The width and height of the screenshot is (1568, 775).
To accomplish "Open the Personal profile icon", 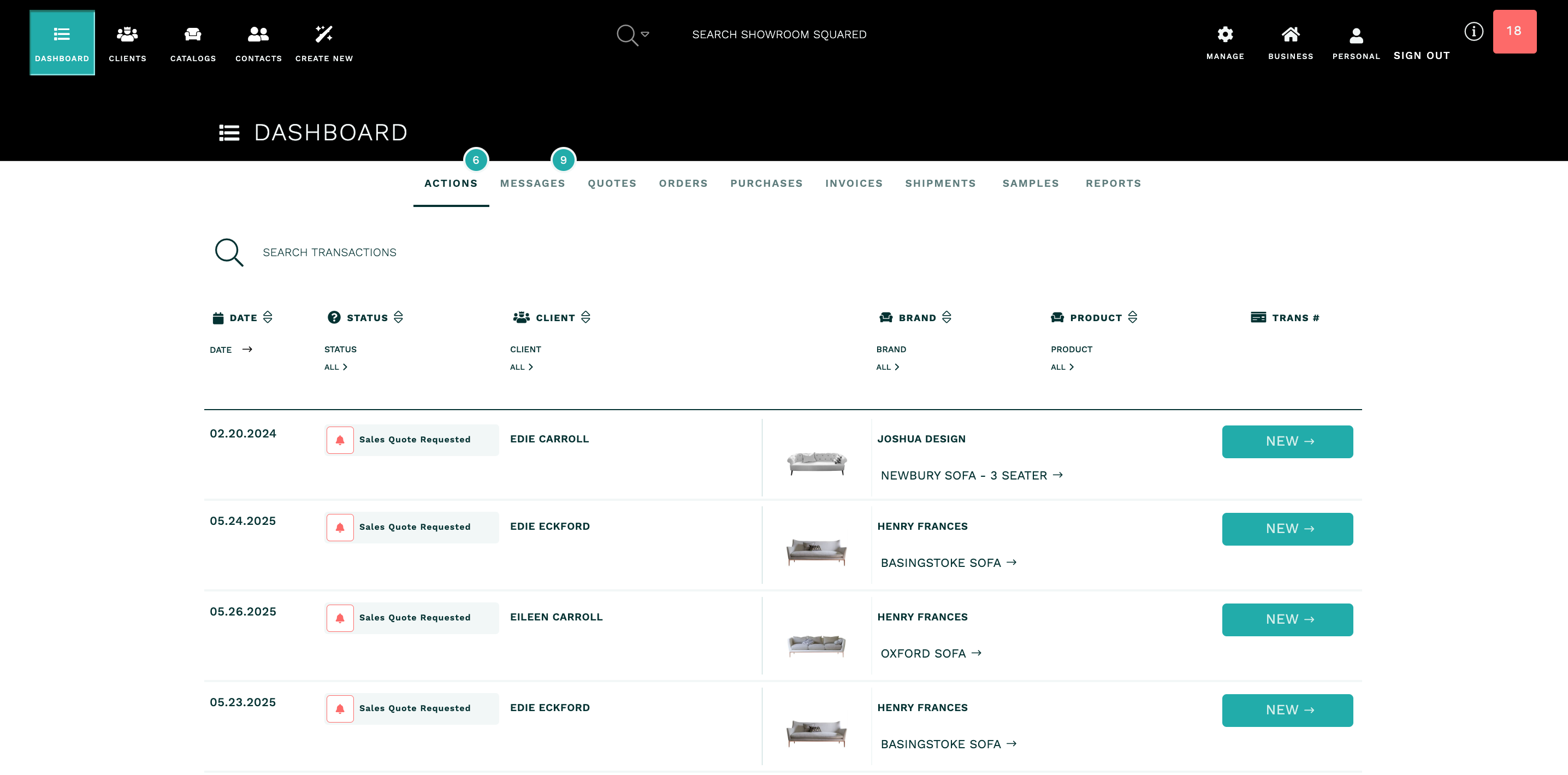I will coord(1356,35).
